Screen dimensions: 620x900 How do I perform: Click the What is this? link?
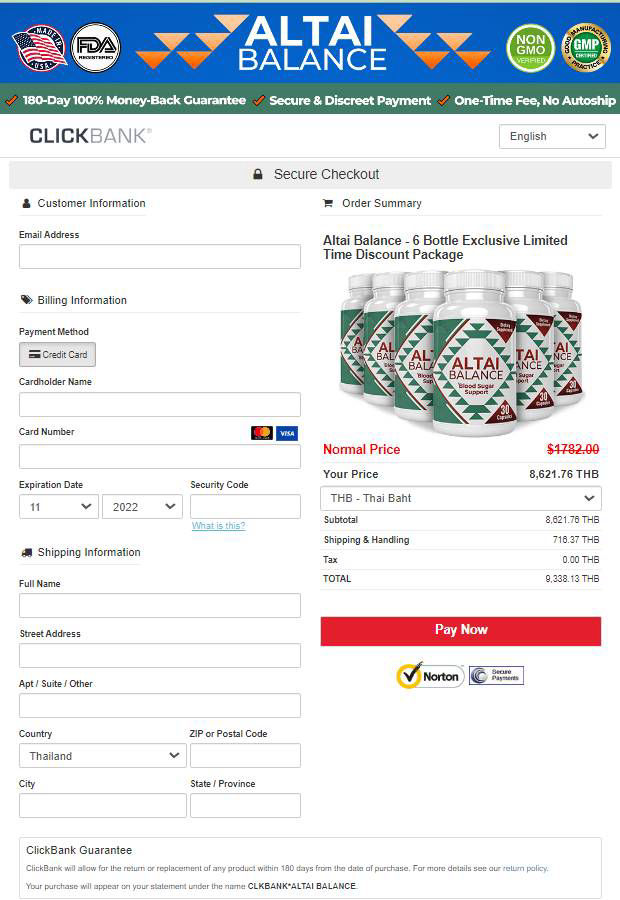(x=218, y=526)
